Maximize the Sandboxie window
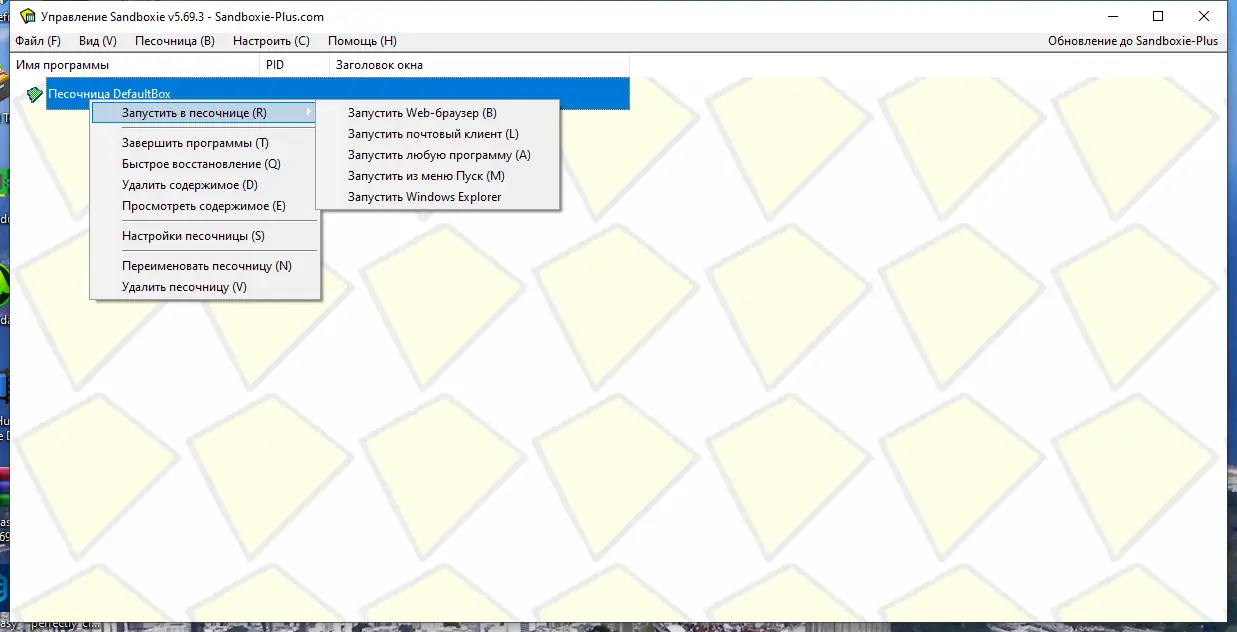This screenshot has width=1237, height=632. pos(1158,16)
